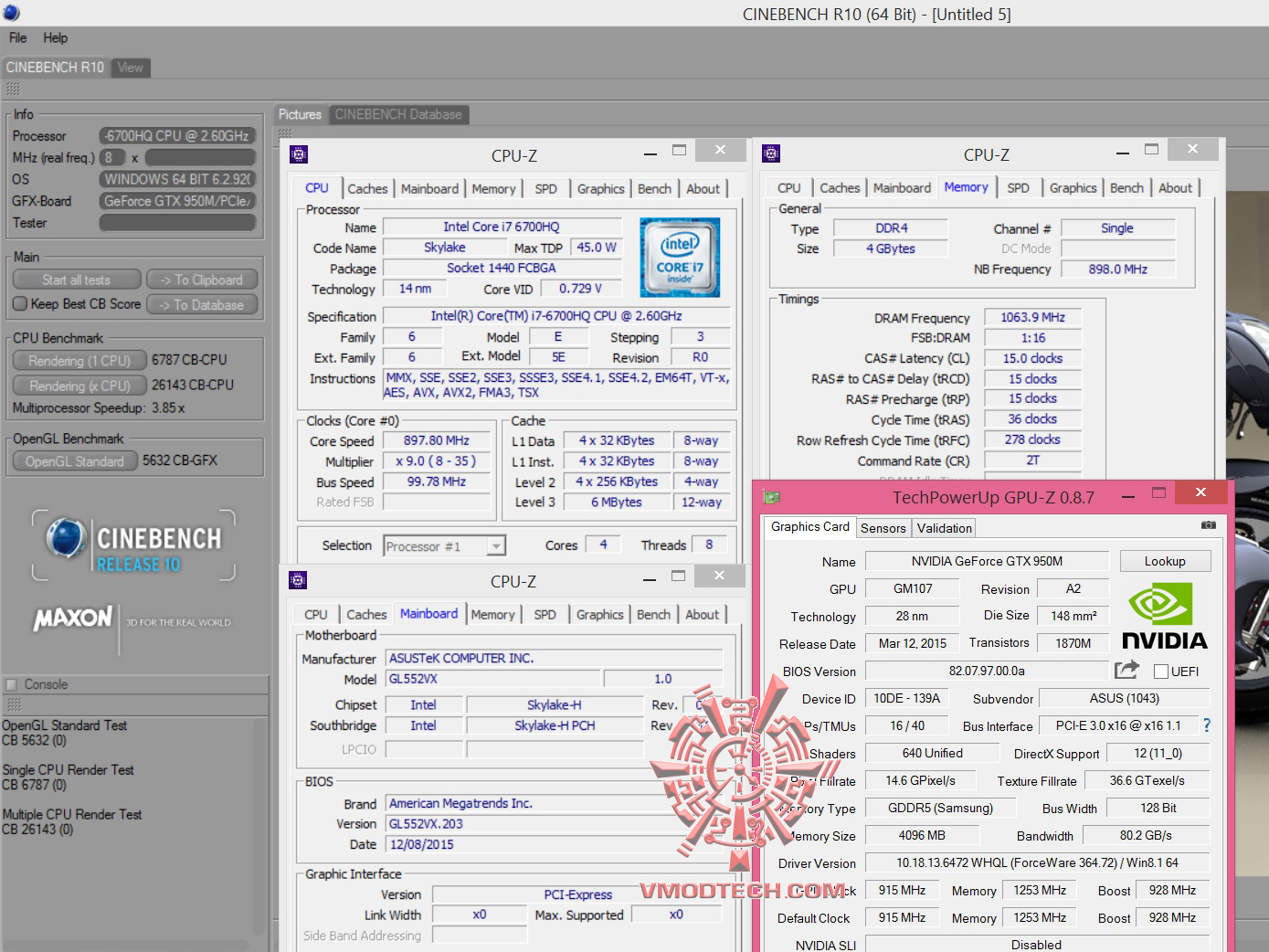Click the "ASUS (1043)" subvendor value
This screenshot has height=952, width=1269.
click(1125, 698)
